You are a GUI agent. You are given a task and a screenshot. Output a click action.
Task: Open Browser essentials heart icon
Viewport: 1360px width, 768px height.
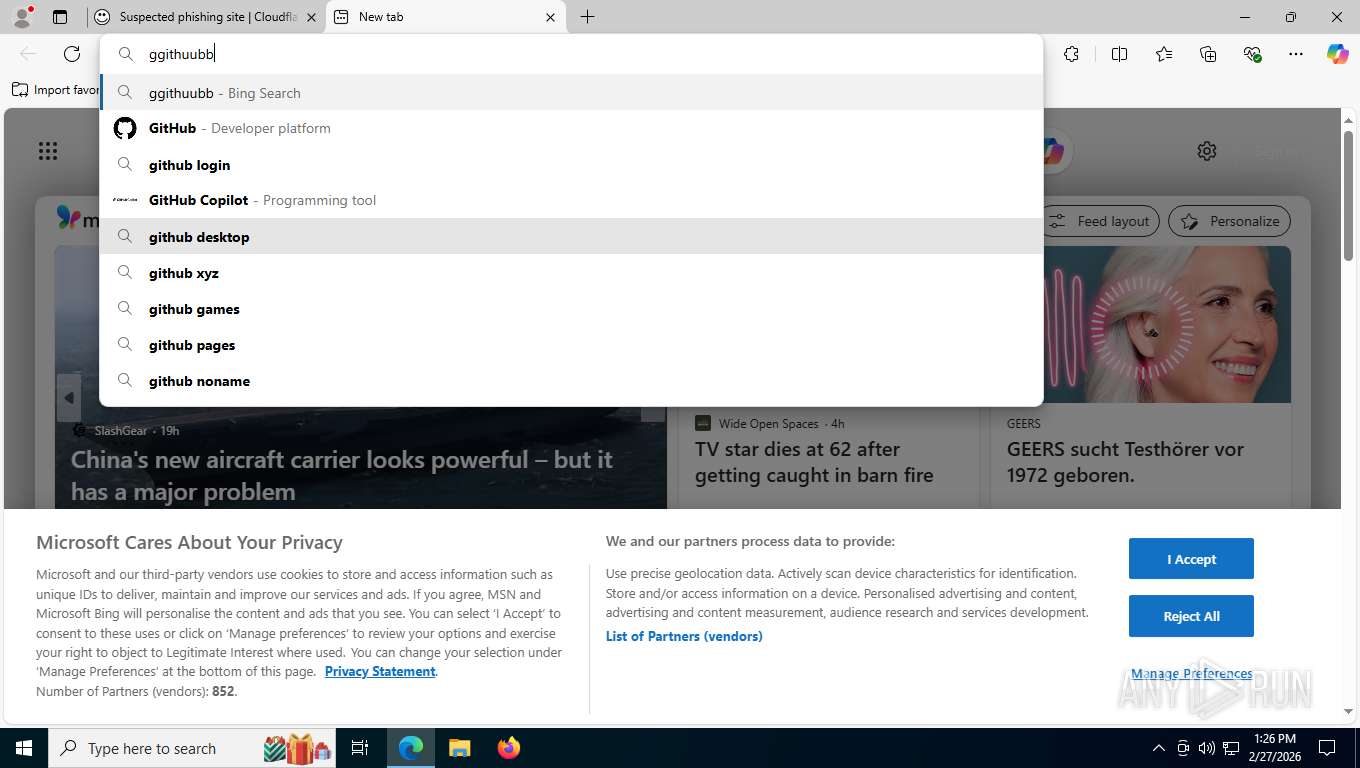click(1252, 54)
